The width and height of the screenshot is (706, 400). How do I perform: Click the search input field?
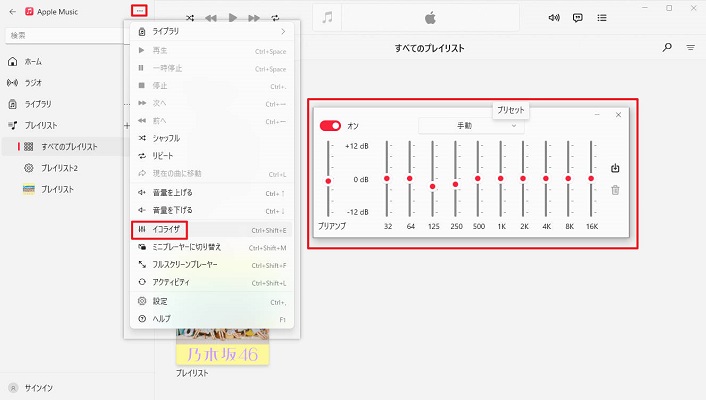pos(65,35)
